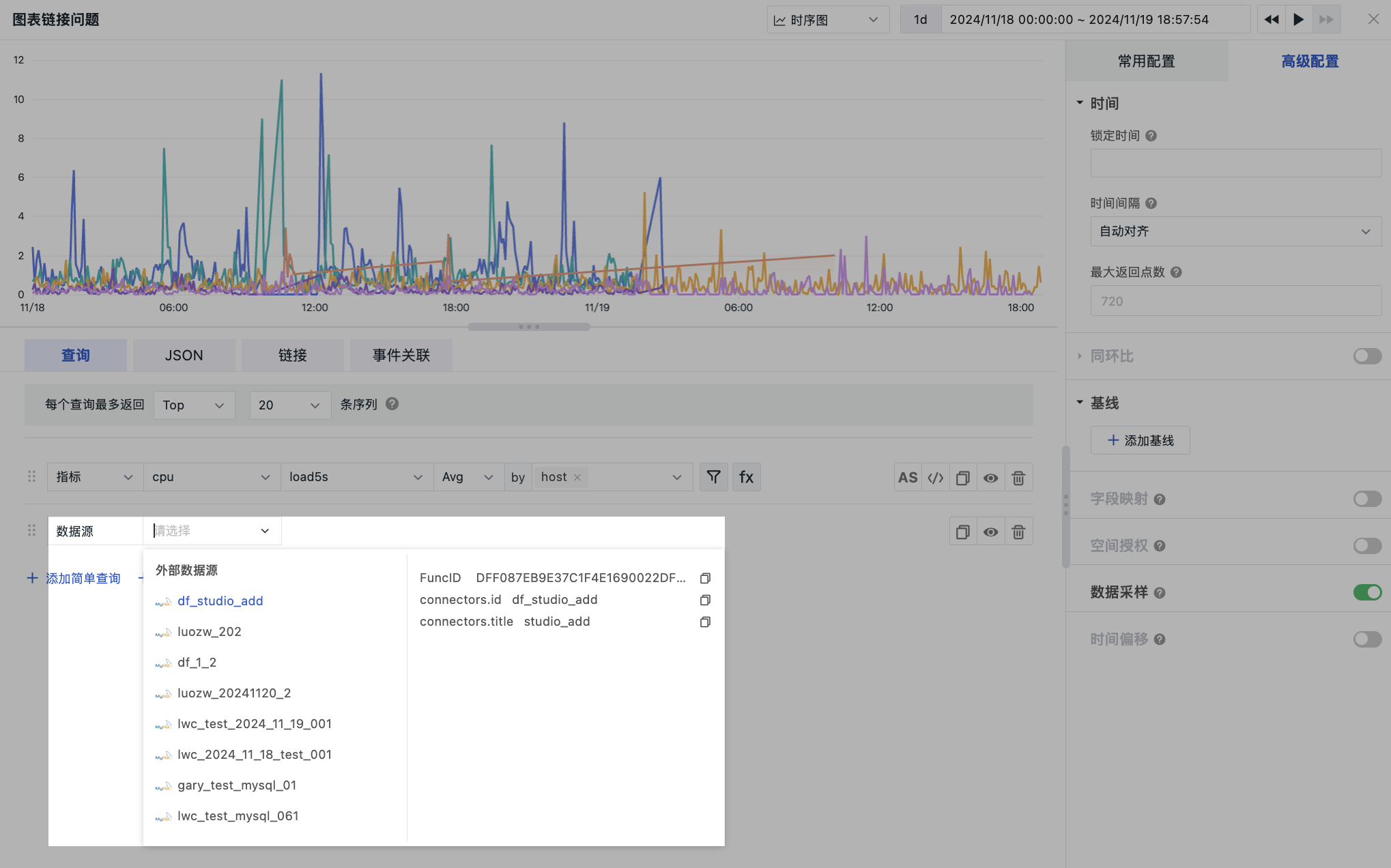This screenshot has height=868, width=1391.
Task: Open the 时序图 chart type dropdown
Action: tap(828, 20)
